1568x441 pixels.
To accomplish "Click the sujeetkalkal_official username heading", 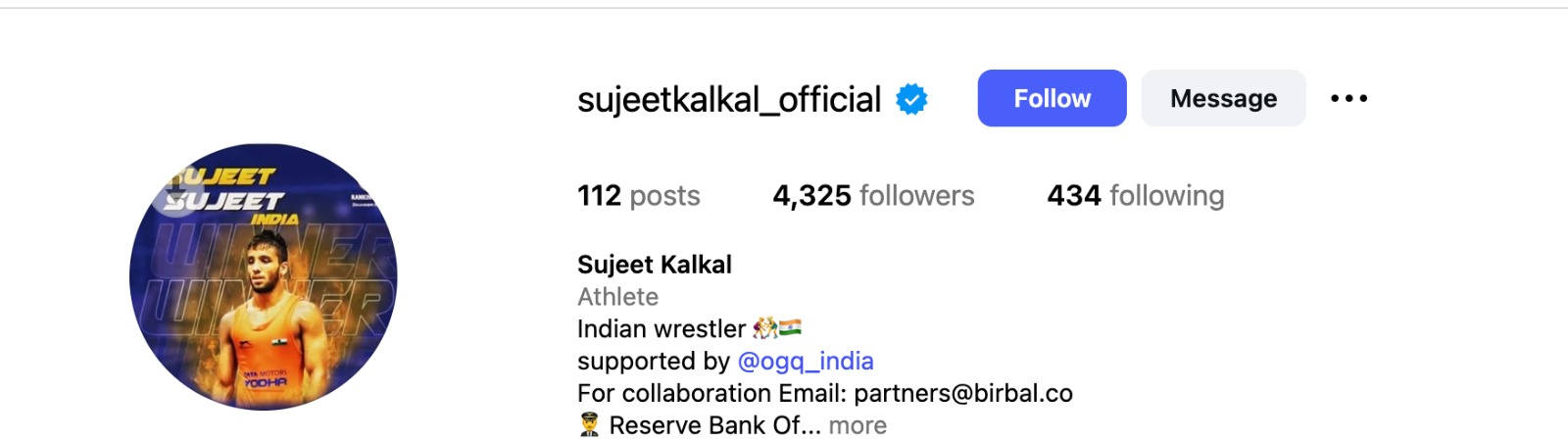I will (729, 99).
